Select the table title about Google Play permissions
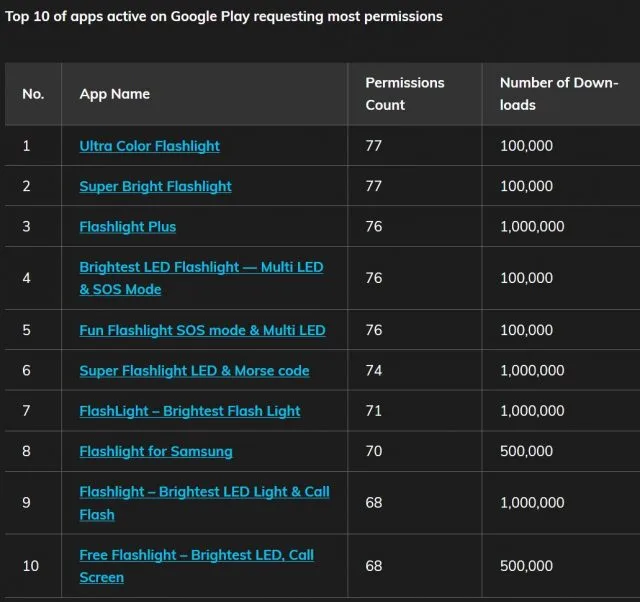 (224, 16)
